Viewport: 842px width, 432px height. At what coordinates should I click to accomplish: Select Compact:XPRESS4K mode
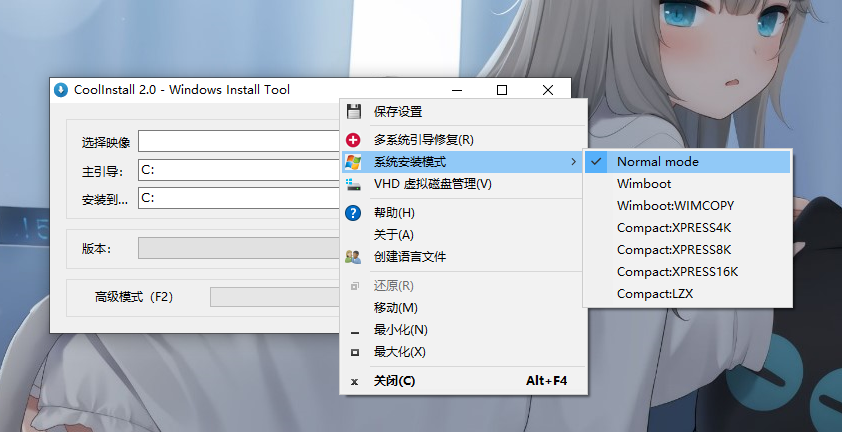pyautogui.click(x=687, y=228)
